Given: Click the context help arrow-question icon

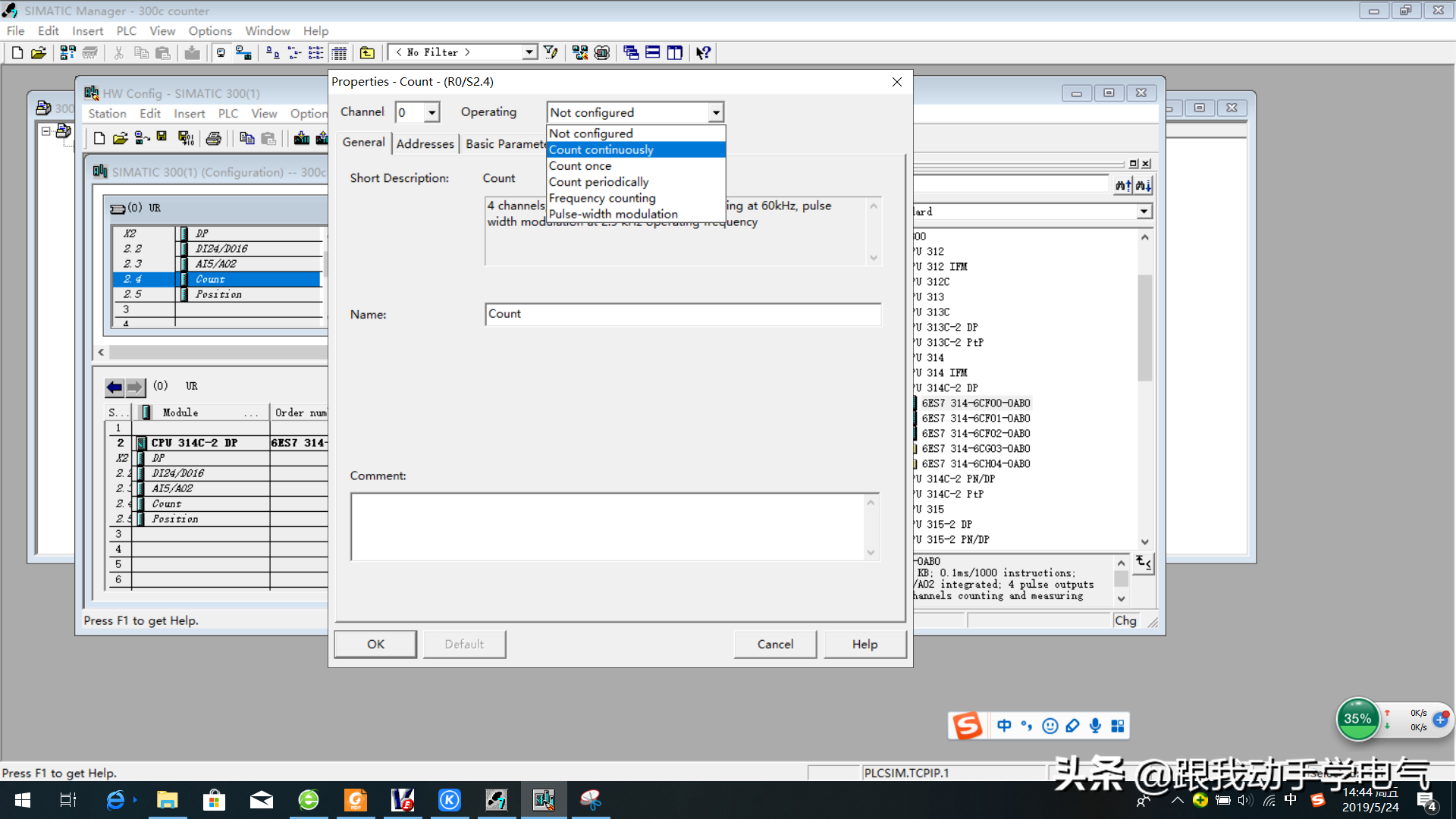Looking at the screenshot, I should coord(703,52).
